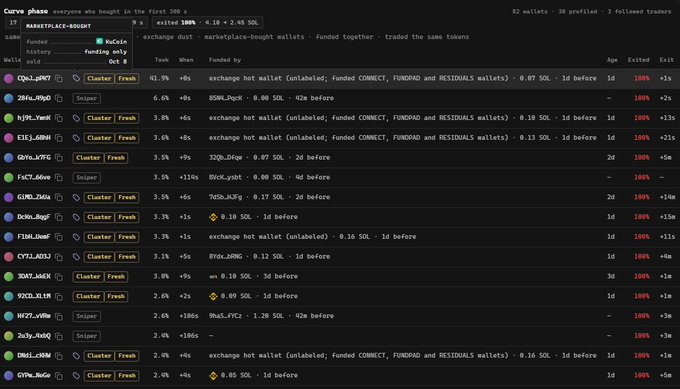Click the tag icon on GiMD…ZWda row
Viewport: 680px width, 389px height.
pyautogui.click(x=76, y=197)
